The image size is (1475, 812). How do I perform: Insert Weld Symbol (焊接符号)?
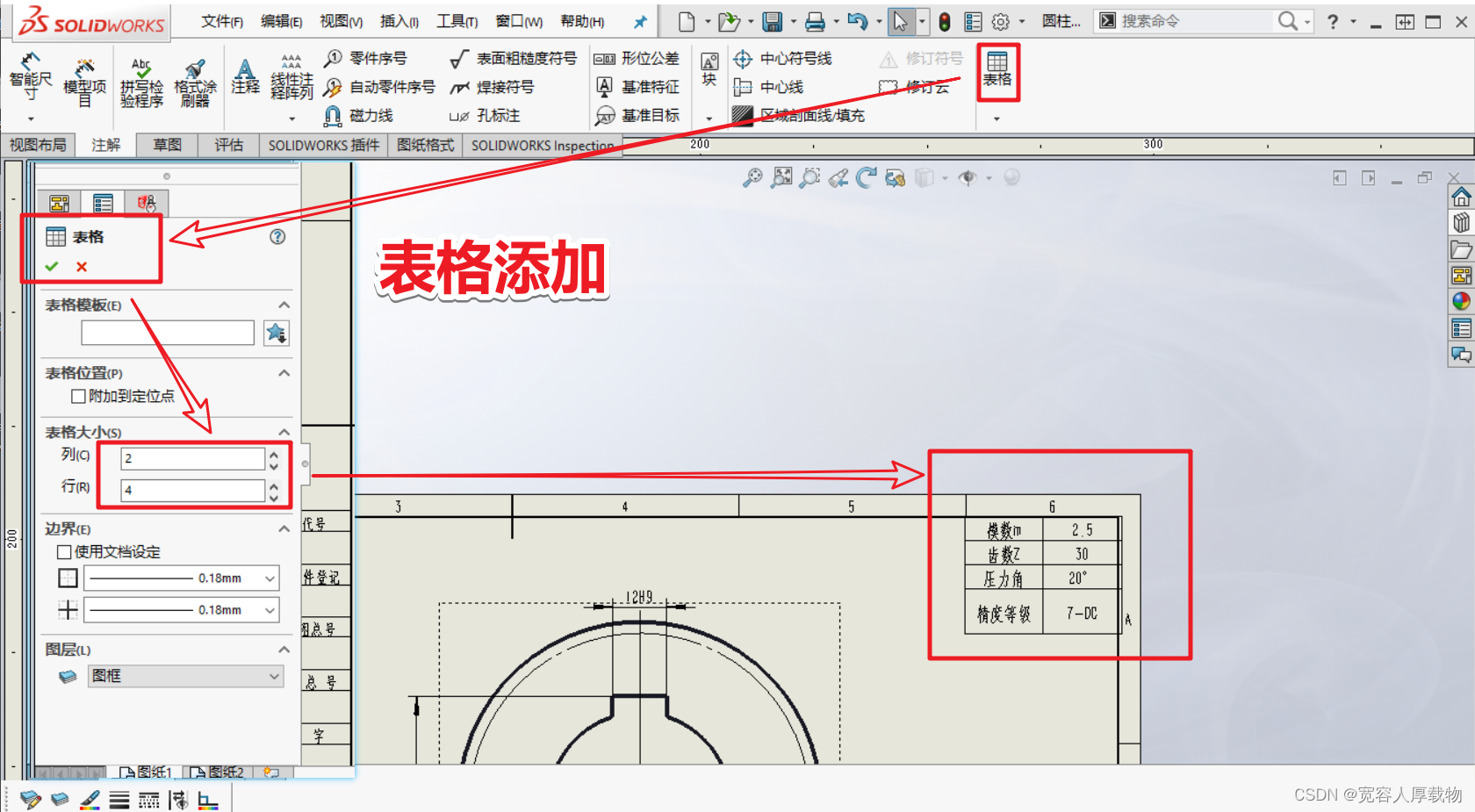(x=492, y=87)
